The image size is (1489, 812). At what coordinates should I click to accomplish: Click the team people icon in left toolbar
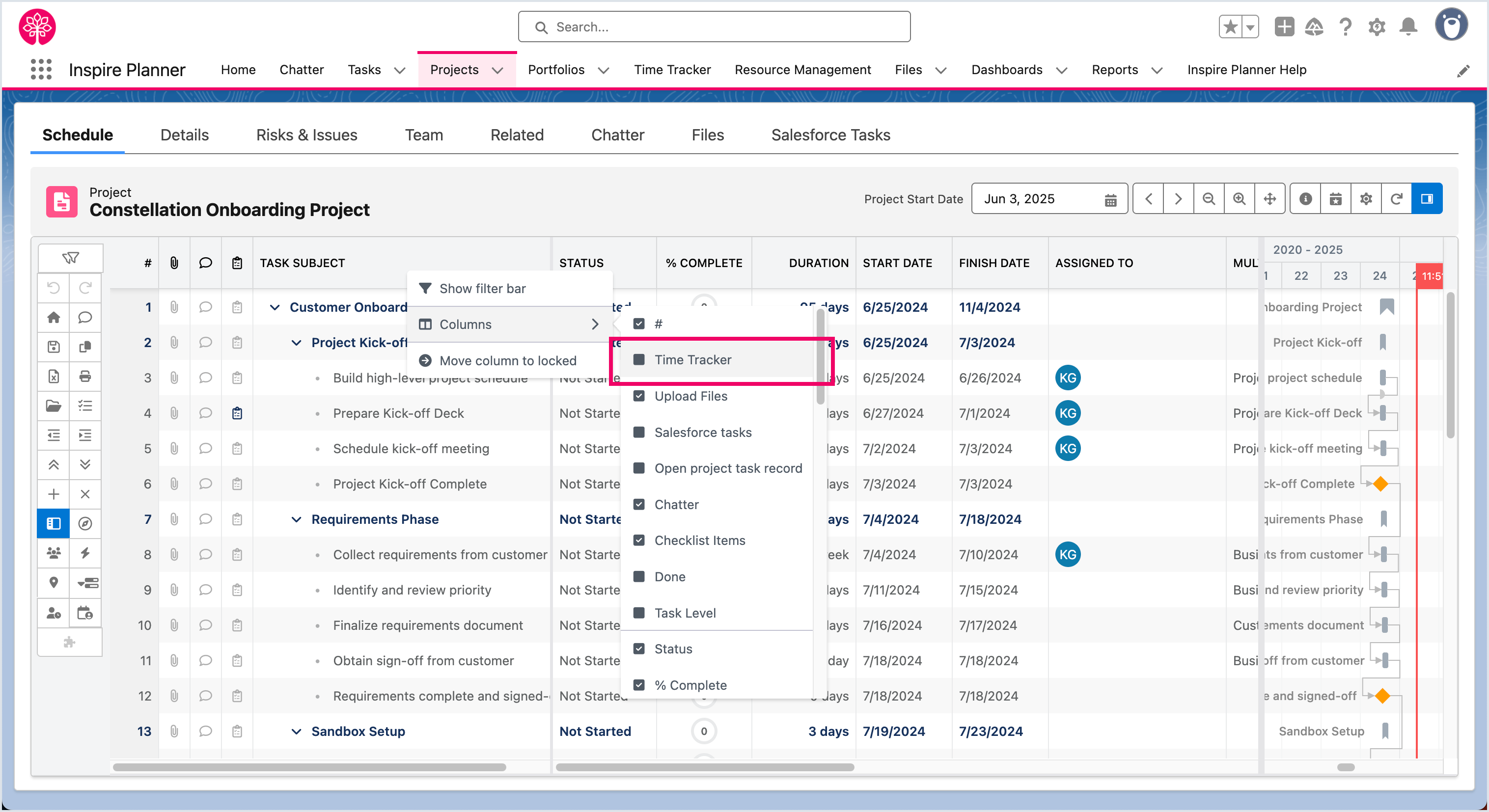54,553
